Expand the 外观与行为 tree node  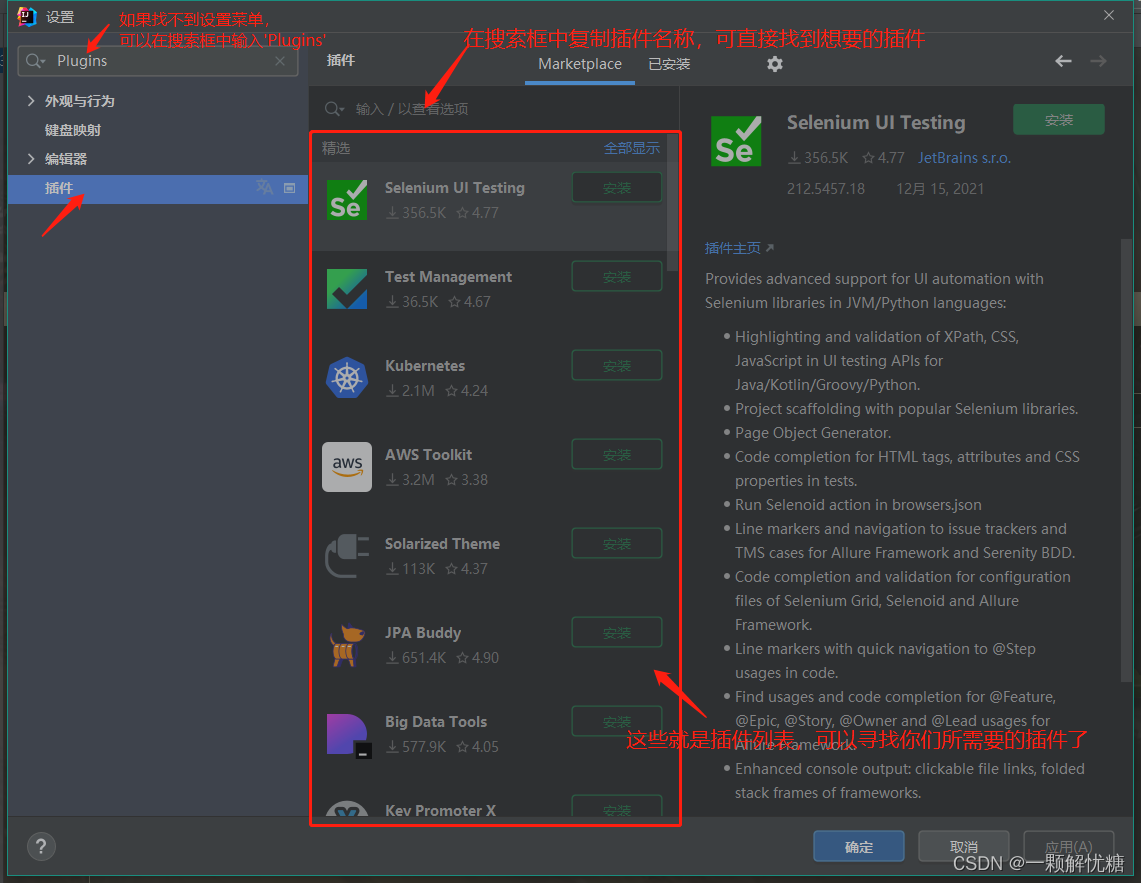click(31, 100)
